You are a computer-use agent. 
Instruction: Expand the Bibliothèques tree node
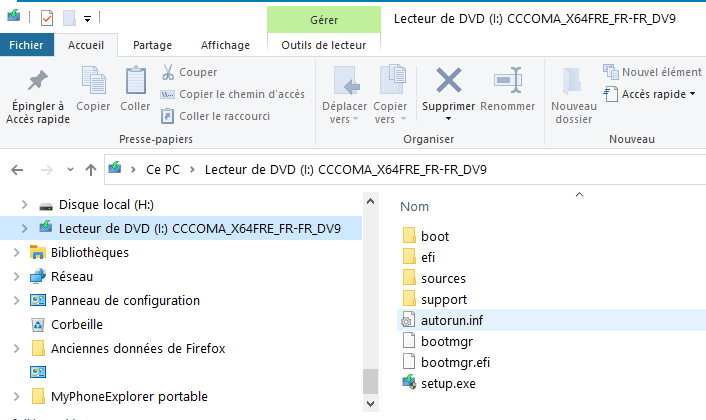(x=17, y=252)
